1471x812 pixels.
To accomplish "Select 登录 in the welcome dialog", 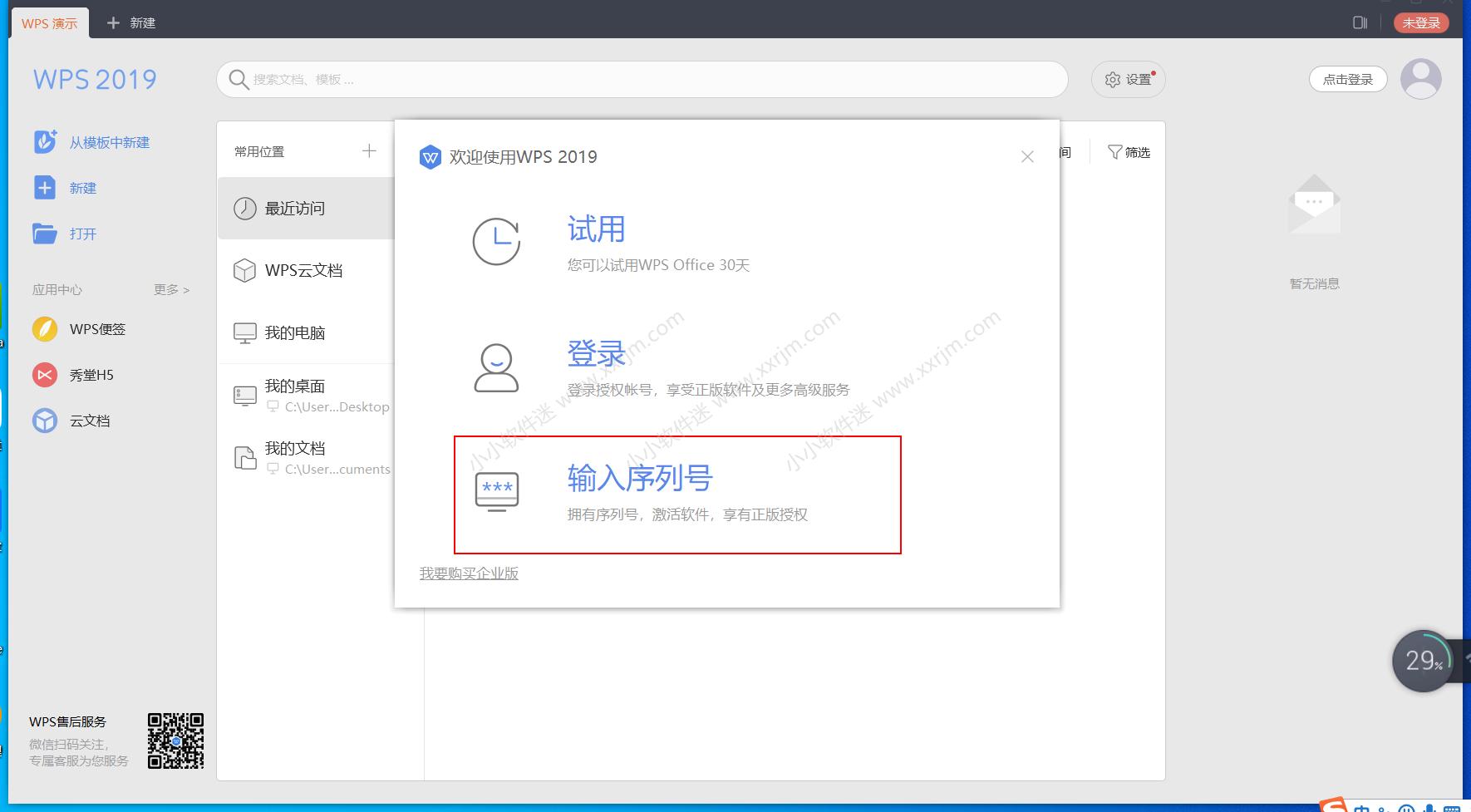I will (598, 353).
